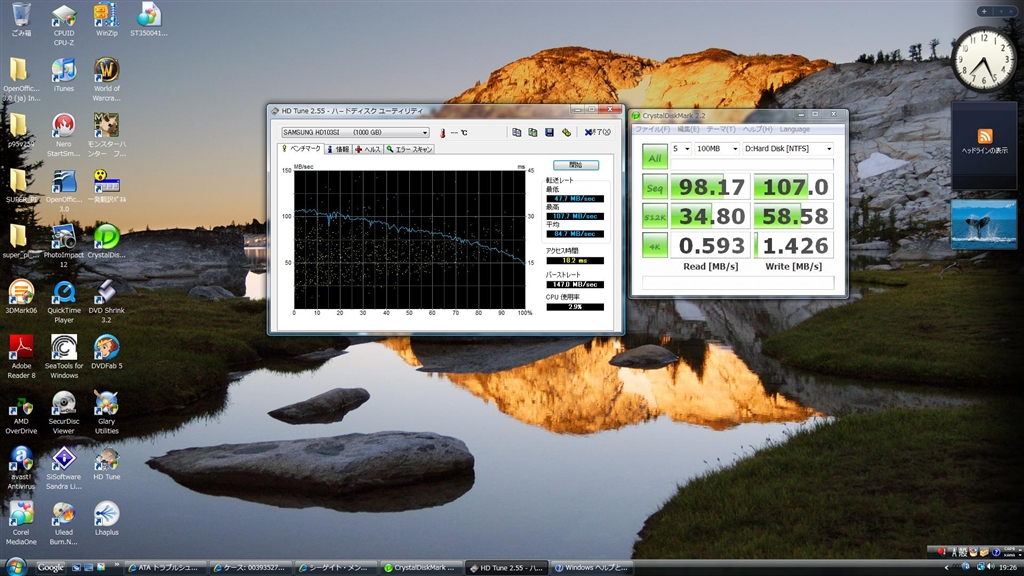The image size is (1024, 576).
Task: Click the volume speaker icon in system tray
Action: pyautogui.click(x=991, y=567)
